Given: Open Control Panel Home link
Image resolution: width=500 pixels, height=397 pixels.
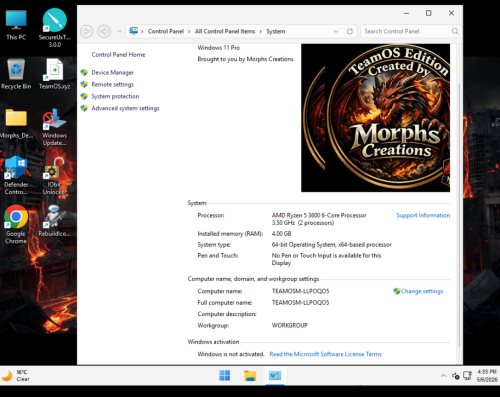Looking at the screenshot, I should pos(118,55).
